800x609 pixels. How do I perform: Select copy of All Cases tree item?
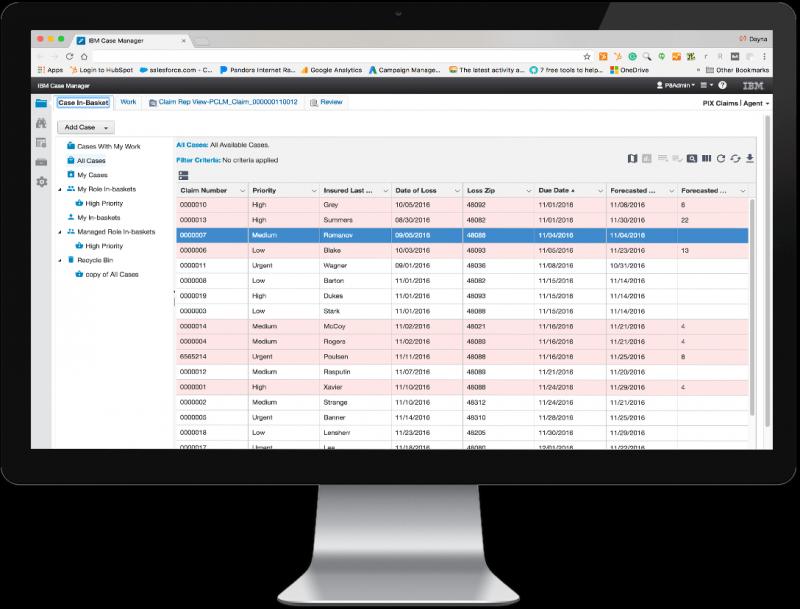pyautogui.click(x=107, y=274)
